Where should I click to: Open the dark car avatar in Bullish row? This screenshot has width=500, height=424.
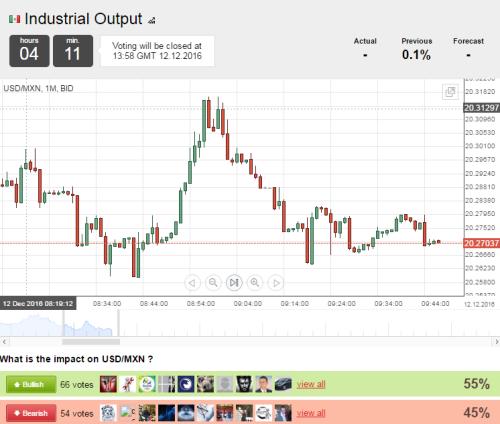[x=283, y=384]
